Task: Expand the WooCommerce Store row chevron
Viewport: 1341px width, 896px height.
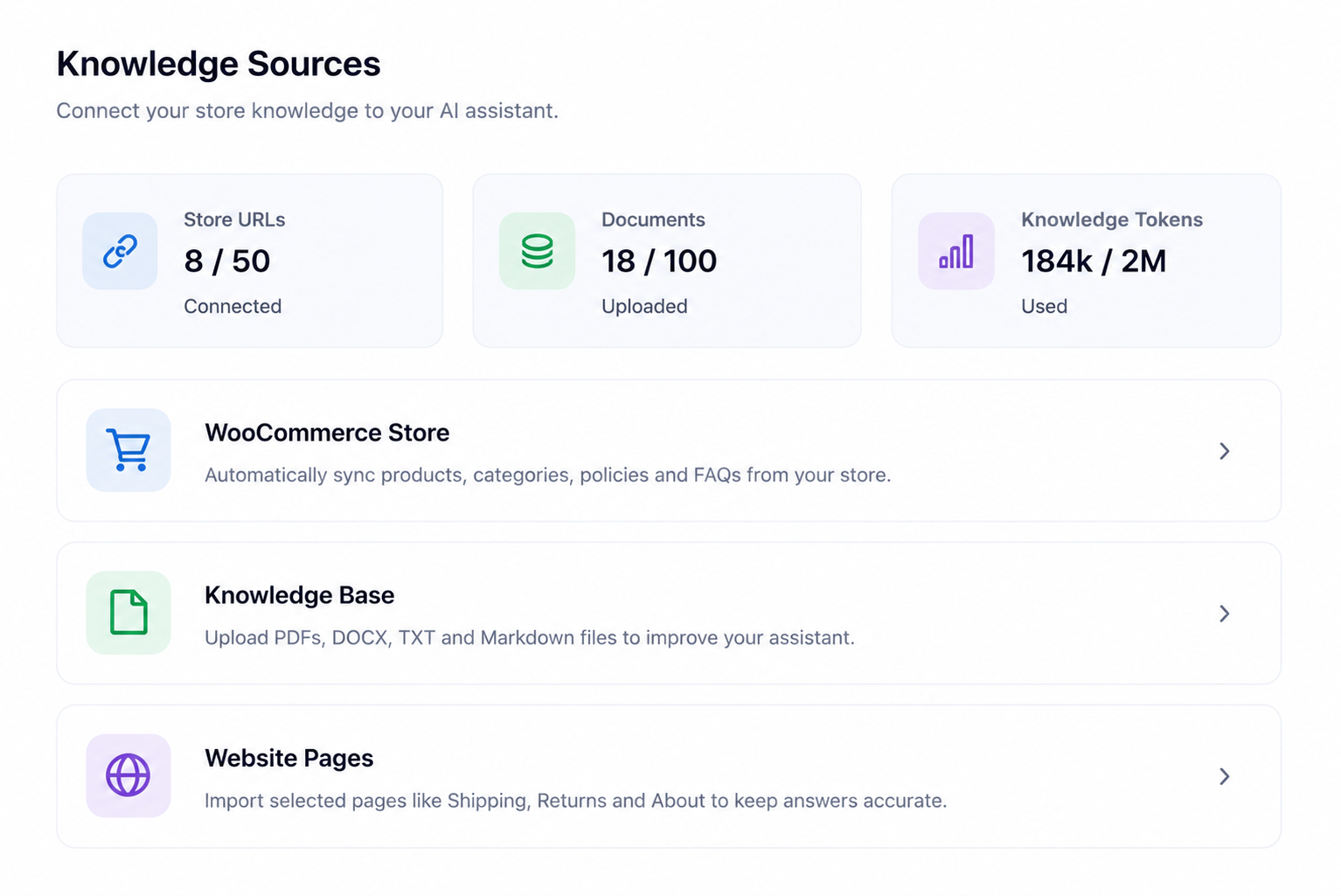Action: (x=1224, y=451)
